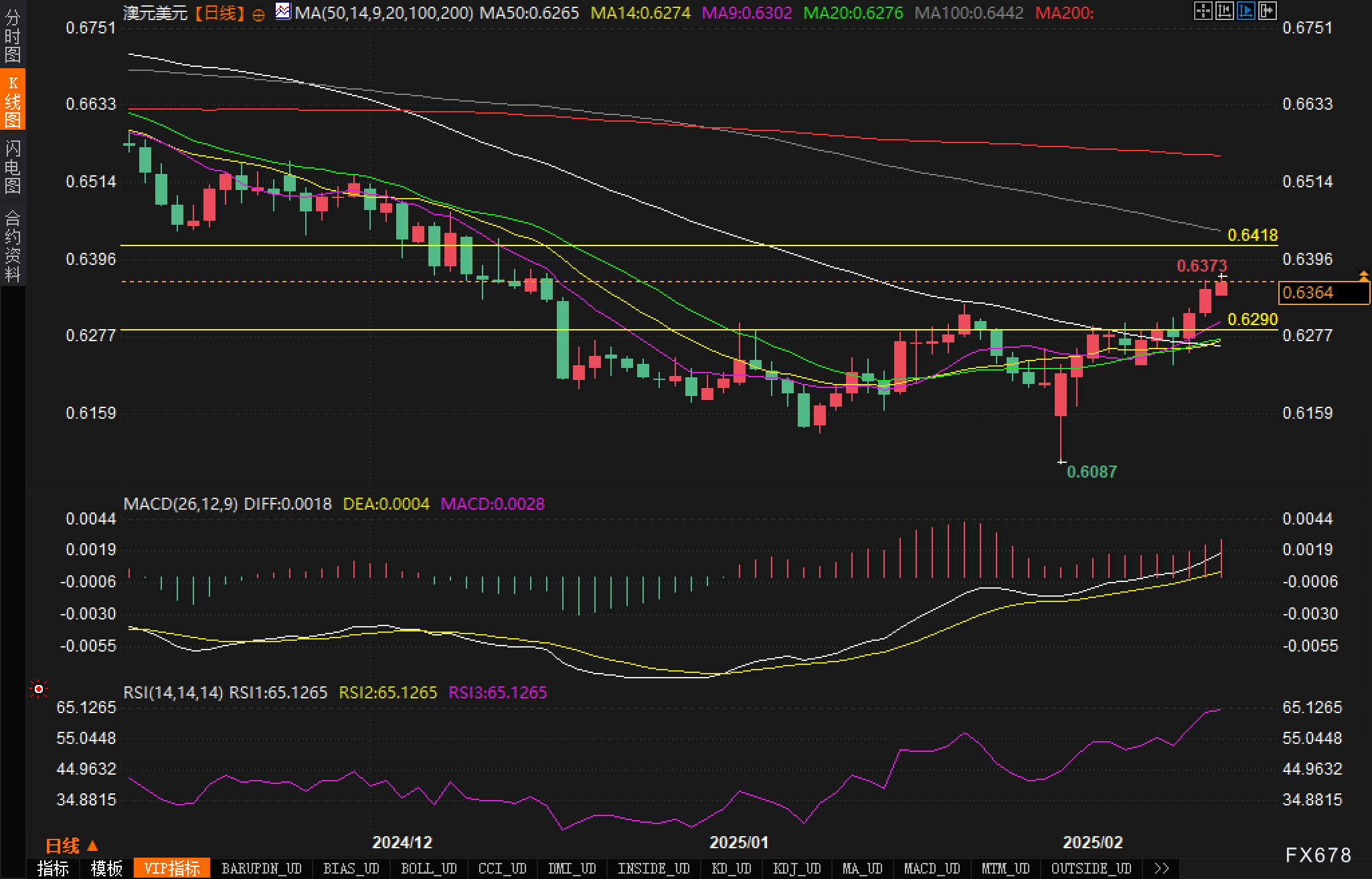Image resolution: width=1372 pixels, height=879 pixels.
Task: Click the red sun marker beside RSI panel
Action: coord(39,689)
